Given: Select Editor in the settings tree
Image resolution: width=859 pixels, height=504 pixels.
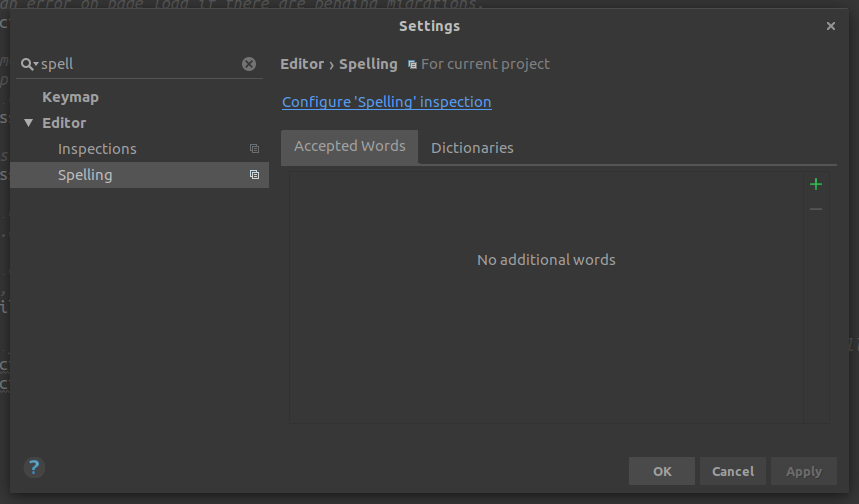Looking at the screenshot, I should point(64,123).
